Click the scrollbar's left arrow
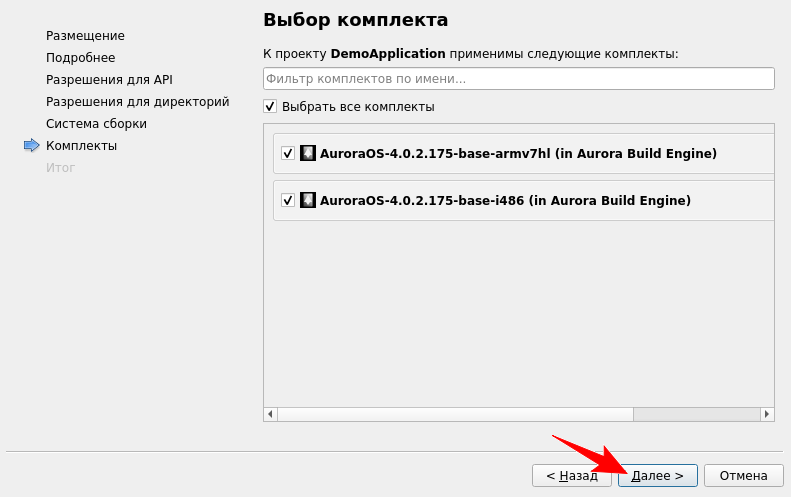The height and width of the screenshot is (497, 791). click(x=270, y=414)
